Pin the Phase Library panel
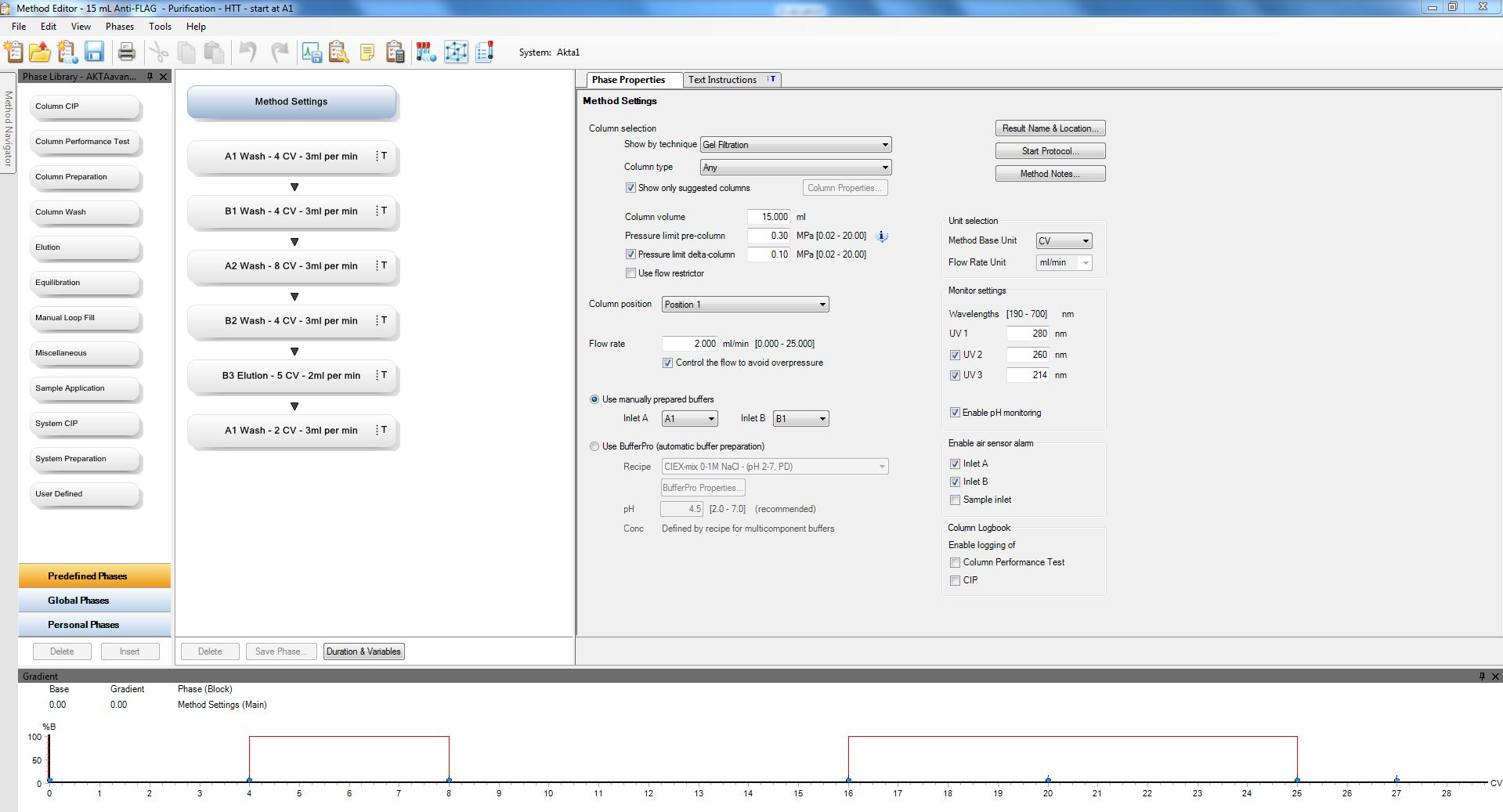Viewport: 1503px width, 812px height. click(x=150, y=77)
